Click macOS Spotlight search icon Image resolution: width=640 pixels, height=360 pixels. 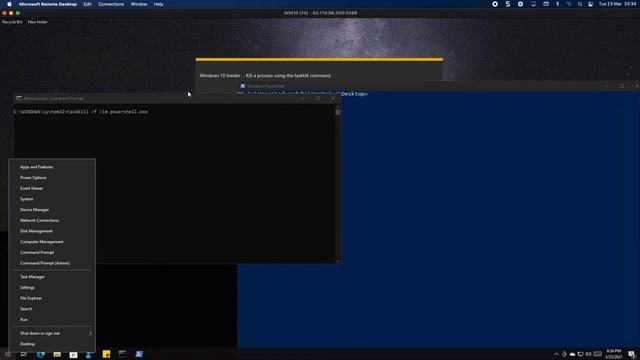click(x=580, y=4)
